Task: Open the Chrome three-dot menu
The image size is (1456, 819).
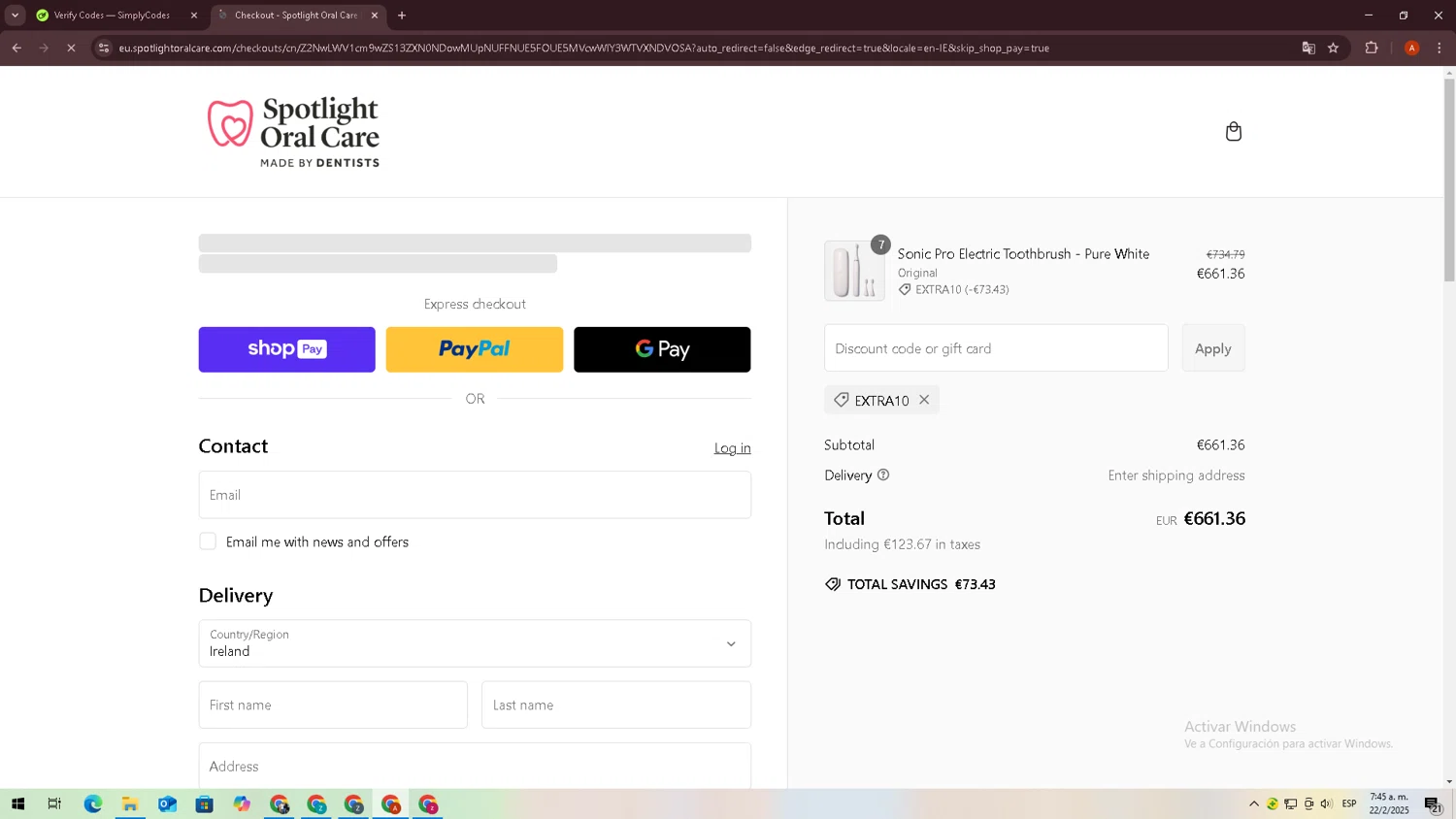Action: pos(1439,48)
